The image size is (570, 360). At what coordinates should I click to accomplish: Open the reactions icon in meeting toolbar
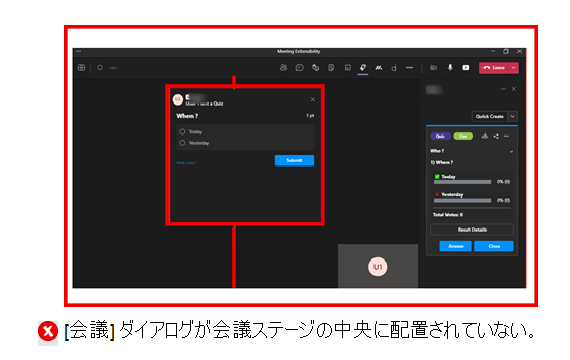click(x=315, y=68)
